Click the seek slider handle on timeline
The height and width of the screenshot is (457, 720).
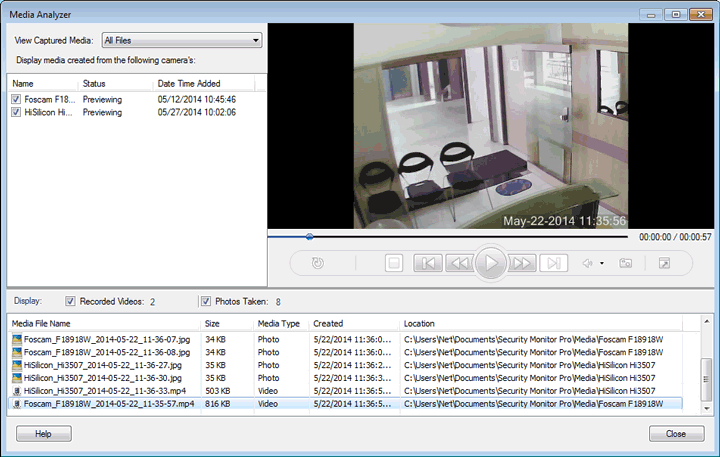tap(309, 237)
